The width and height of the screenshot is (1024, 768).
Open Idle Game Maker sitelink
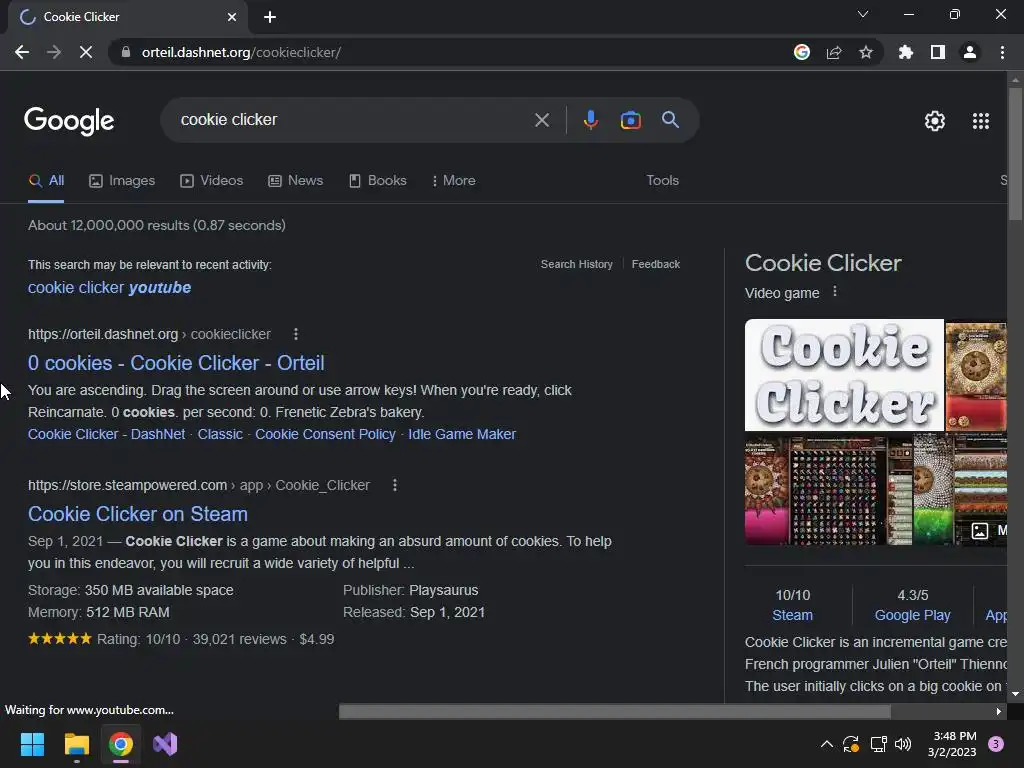[462, 434]
